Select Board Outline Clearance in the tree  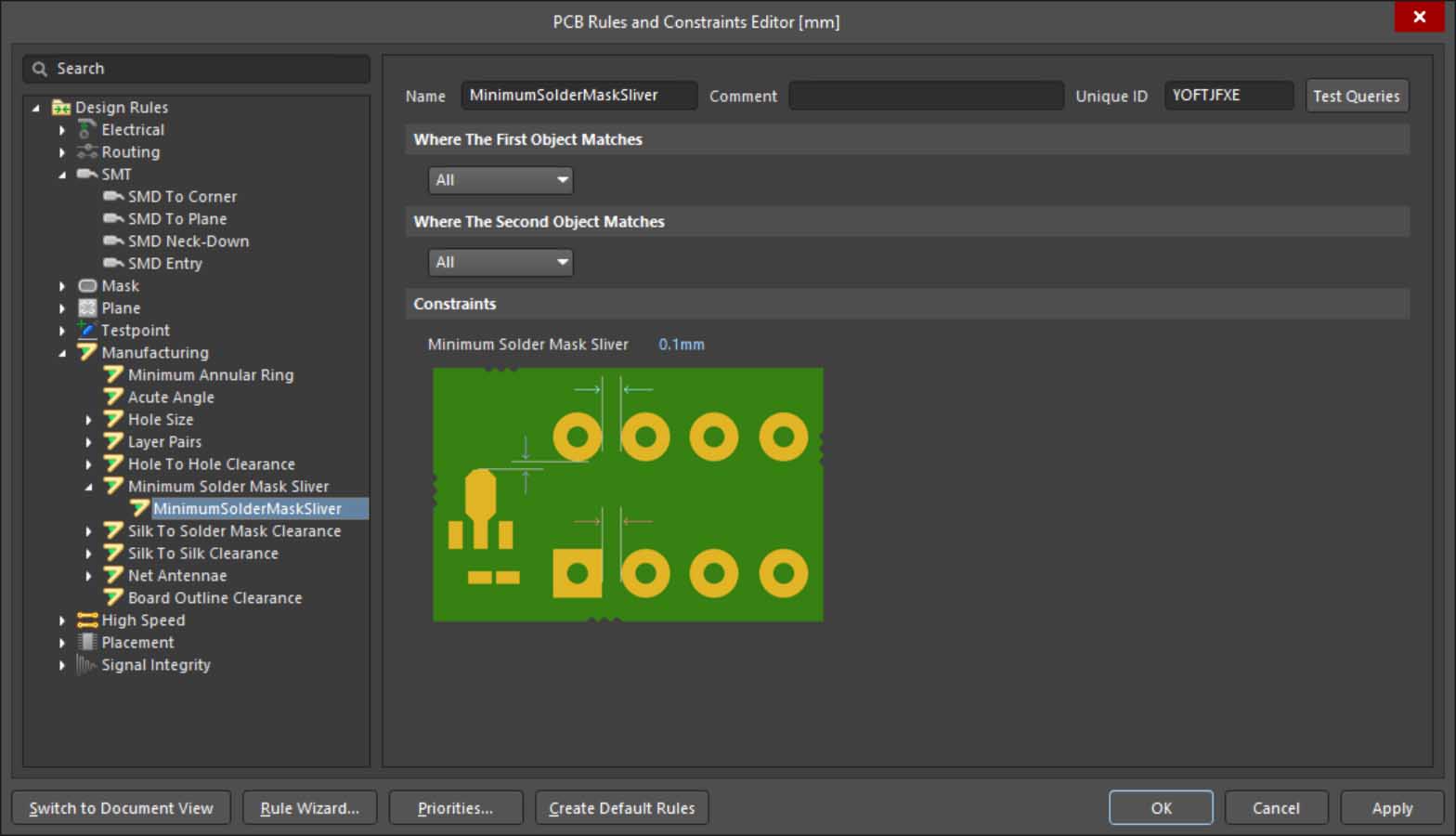click(x=214, y=598)
